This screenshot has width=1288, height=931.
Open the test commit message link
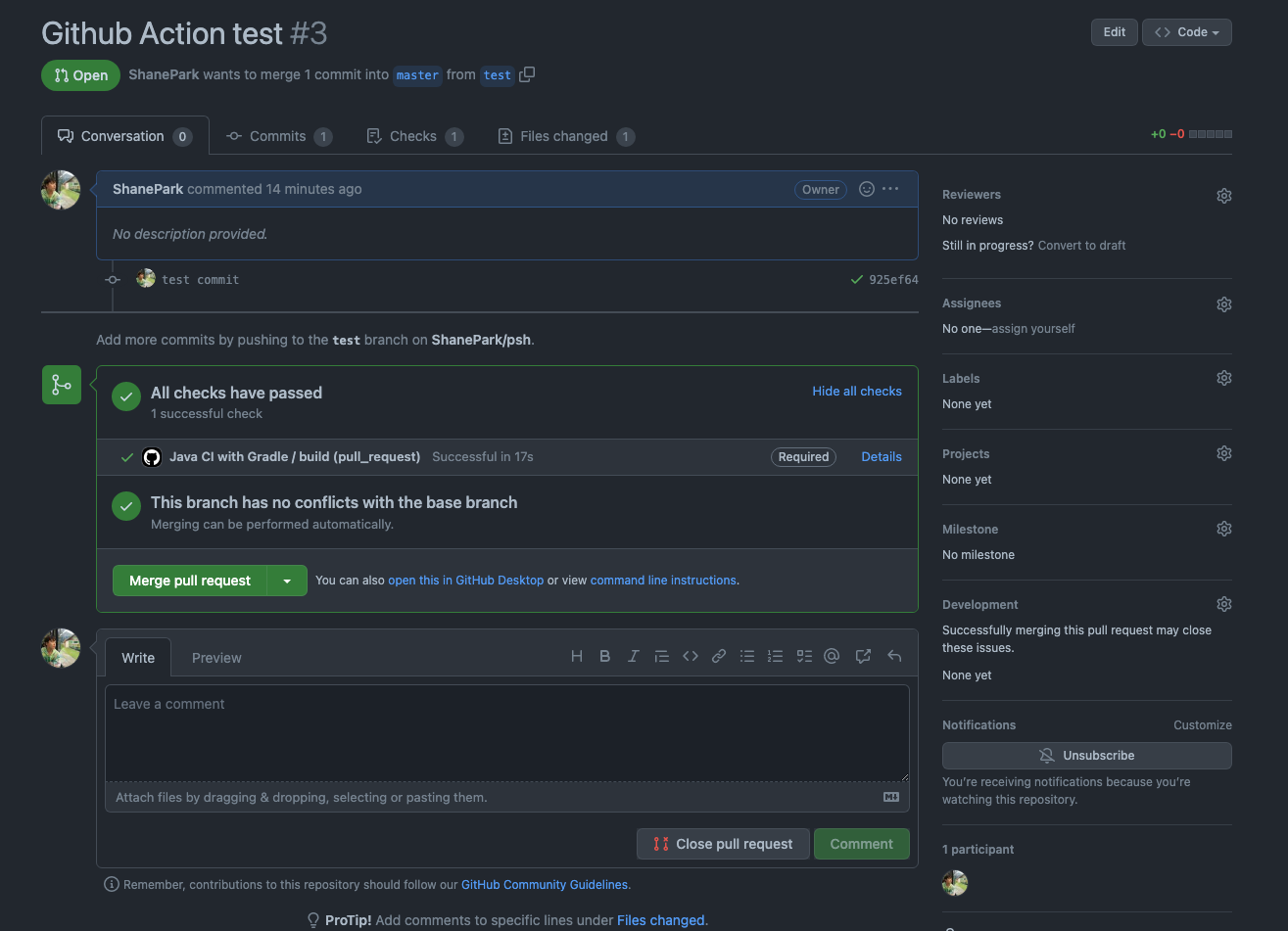(x=201, y=280)
